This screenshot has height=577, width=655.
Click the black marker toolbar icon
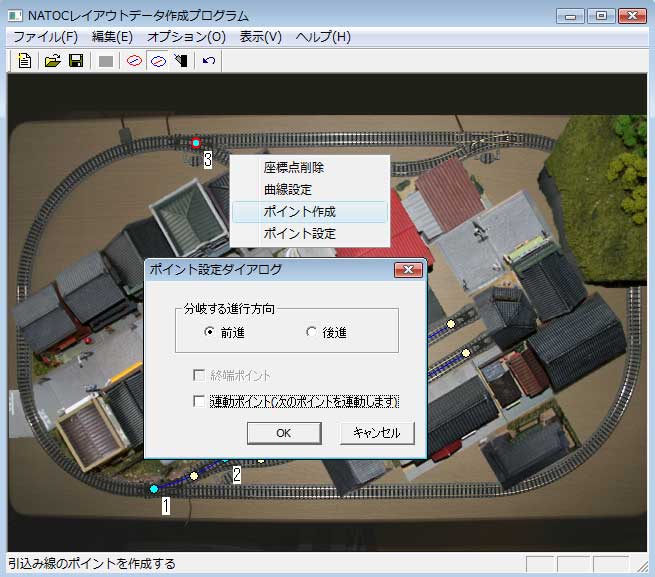(x=181, y=61)
